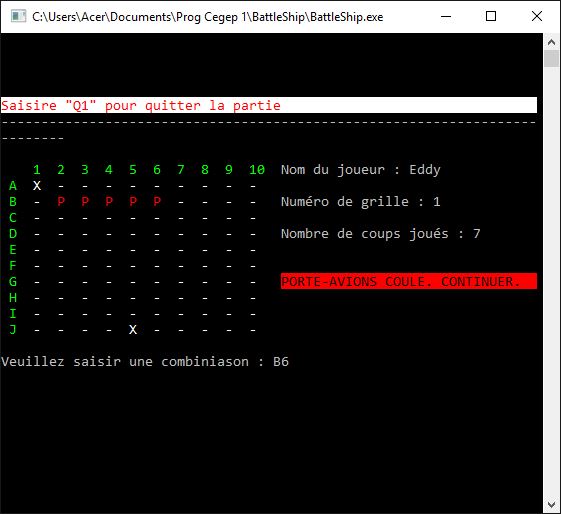Click row label H of the grid
561x514 pixels.
click(13, 298)
